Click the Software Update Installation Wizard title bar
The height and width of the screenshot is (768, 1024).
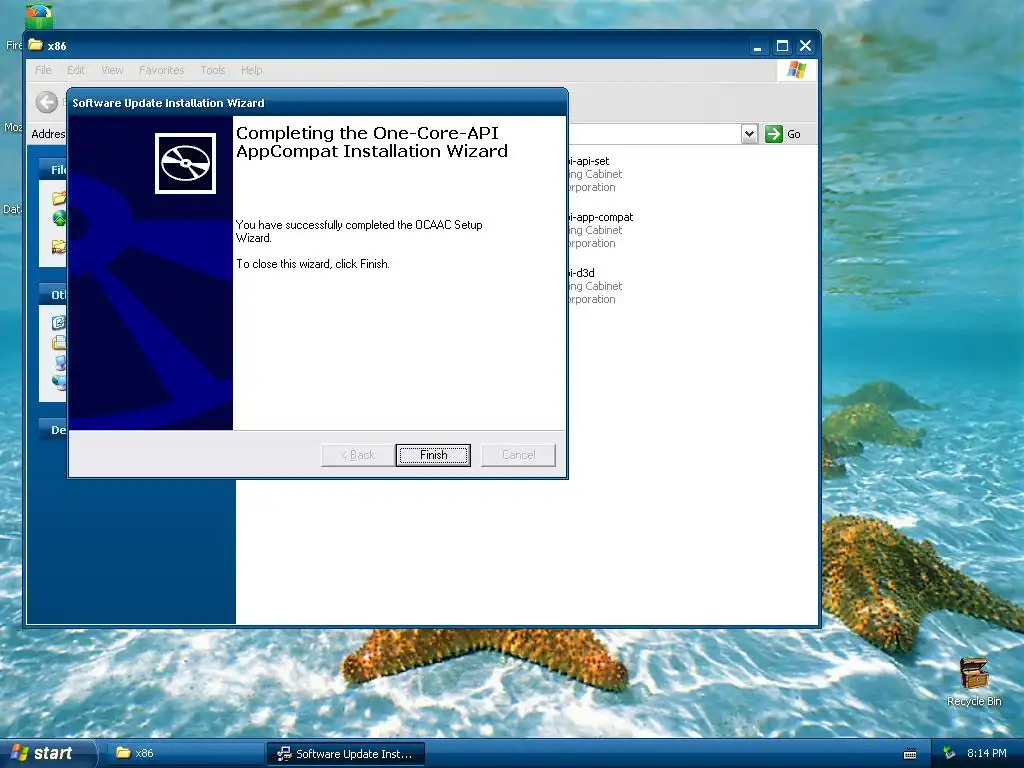(317, 103)
